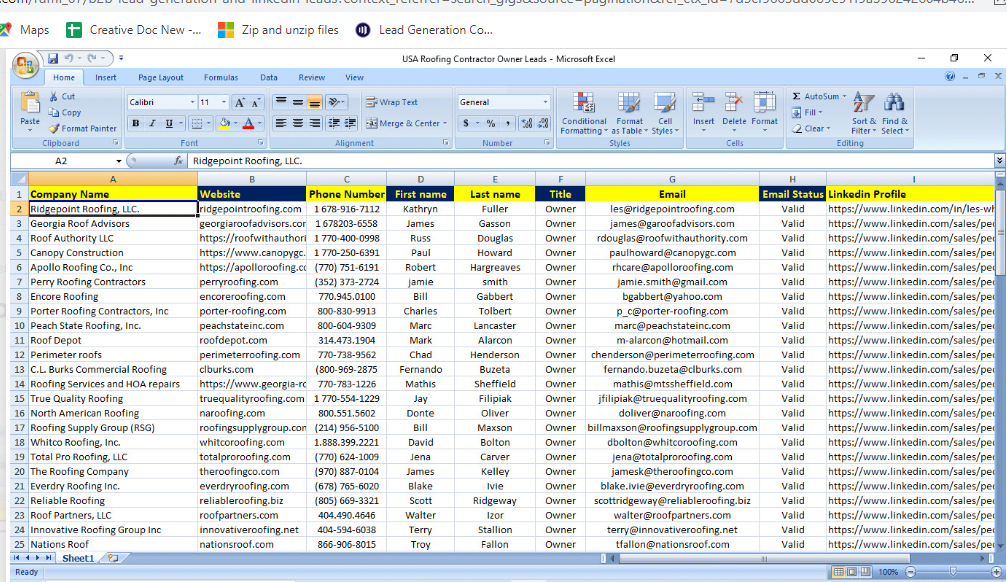
Task: Click the Conditional Formatting icon
Action: point(582,103)
